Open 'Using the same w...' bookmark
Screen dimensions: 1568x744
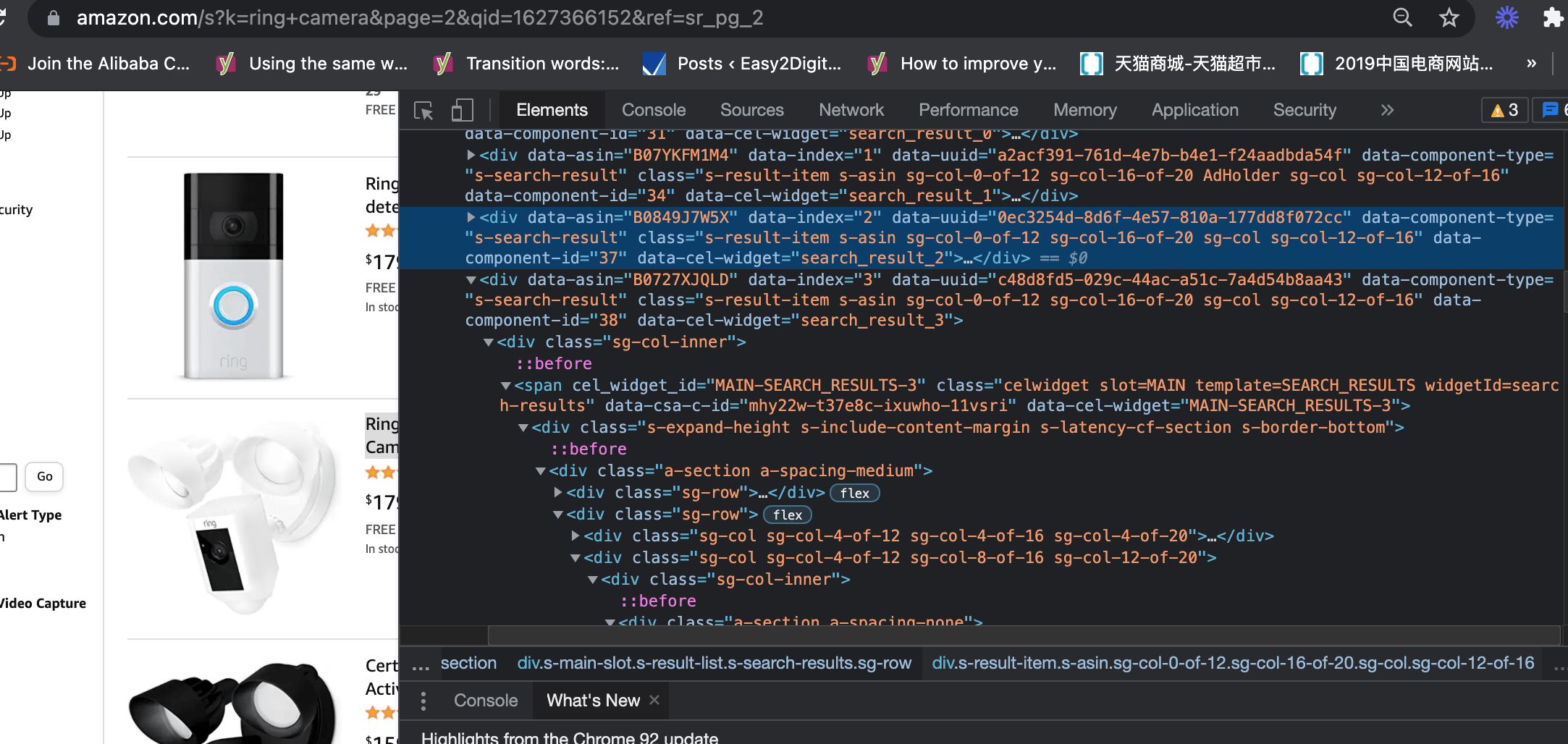(313, 64)
